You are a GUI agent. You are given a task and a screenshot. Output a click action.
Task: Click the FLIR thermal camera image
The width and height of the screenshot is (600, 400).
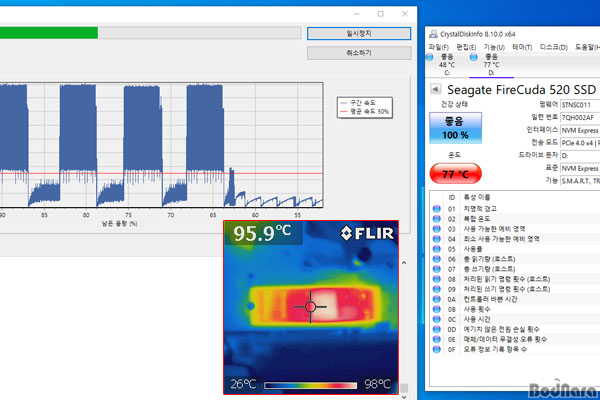click(x=311, y=307)
